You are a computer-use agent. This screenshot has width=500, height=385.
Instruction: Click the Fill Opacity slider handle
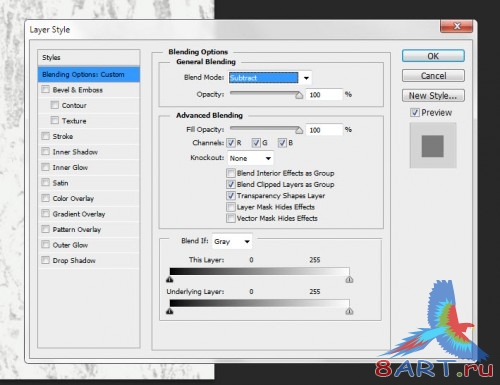click(x=299, y=130)
